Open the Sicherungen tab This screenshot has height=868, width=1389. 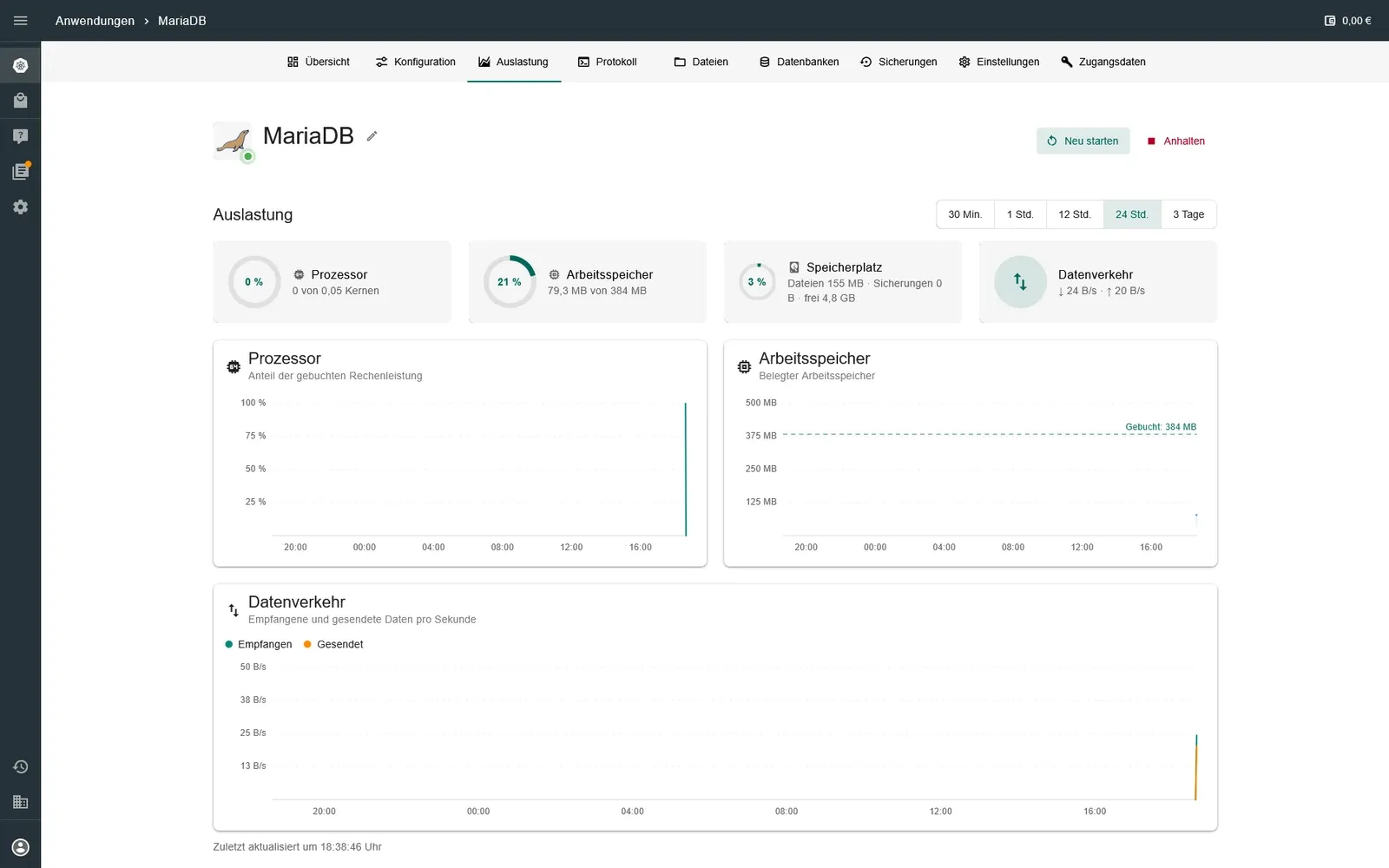(899, 62)
